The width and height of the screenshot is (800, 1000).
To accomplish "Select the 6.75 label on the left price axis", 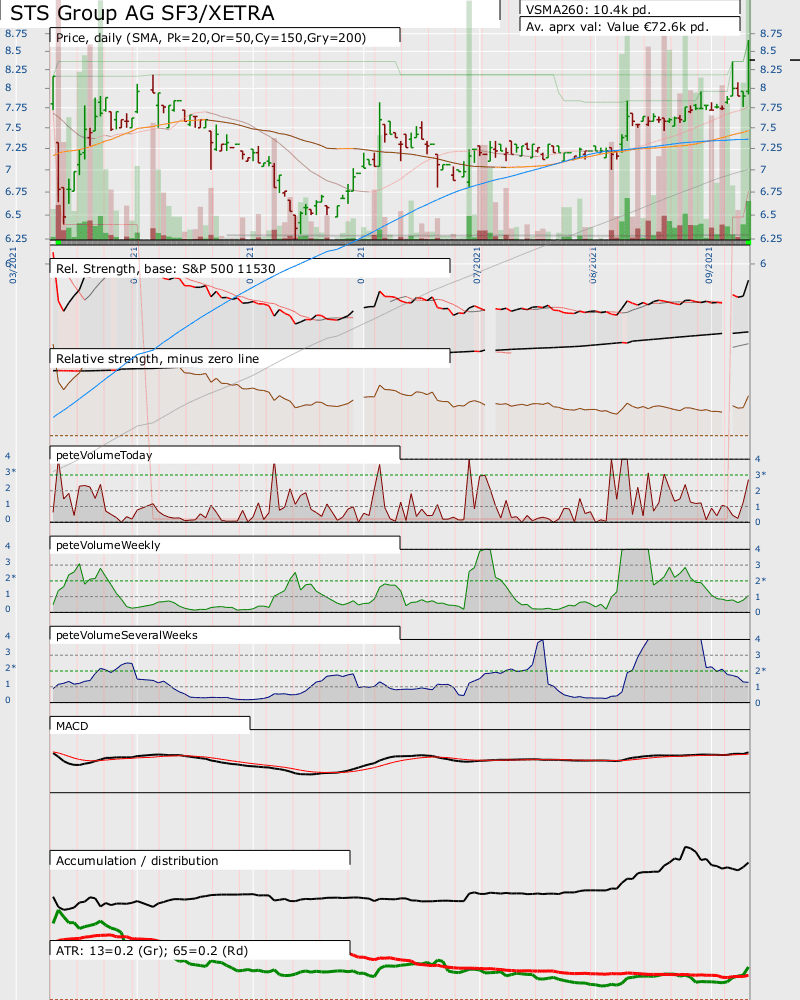I will 16,191.
